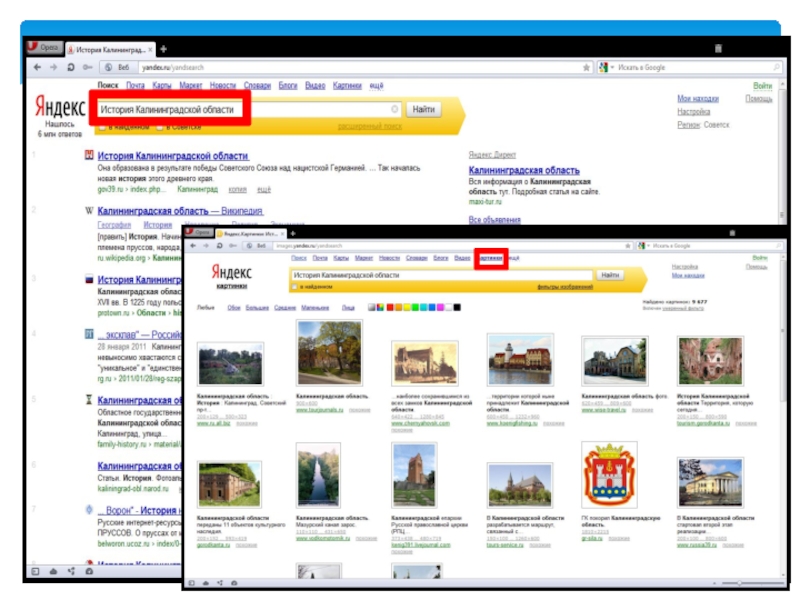The image size is (800, 600).
Task: Filter images by black color swatch
Action: [457, 307]
